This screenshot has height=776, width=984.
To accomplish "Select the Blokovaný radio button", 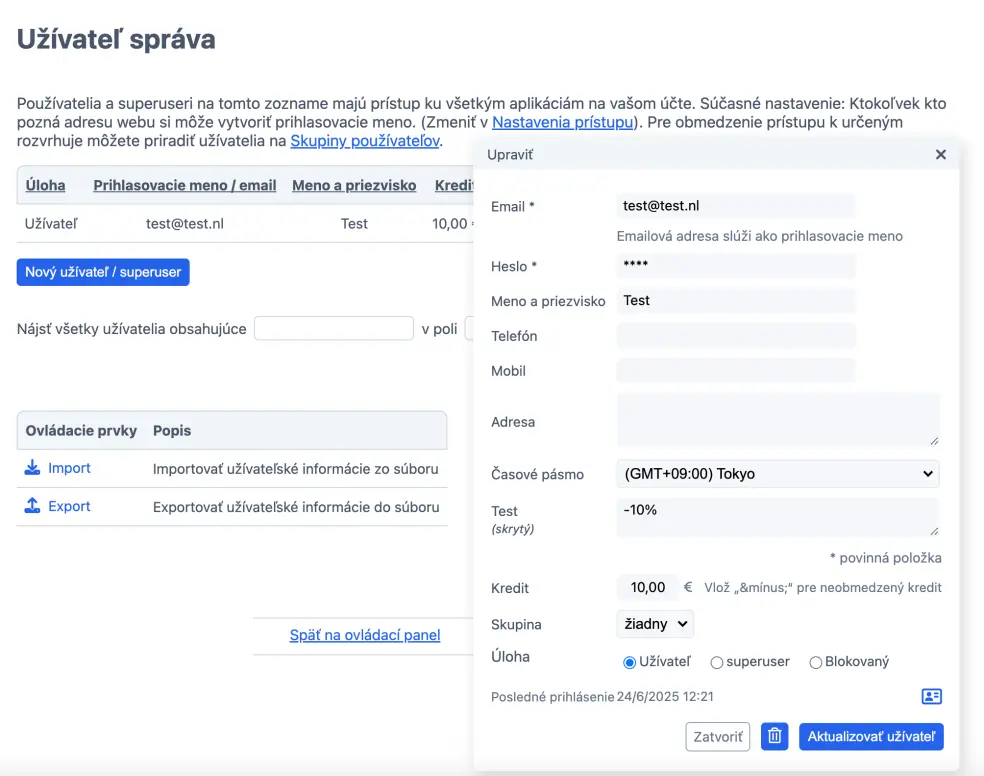I will pyautogui.click(x=816, y=662).
